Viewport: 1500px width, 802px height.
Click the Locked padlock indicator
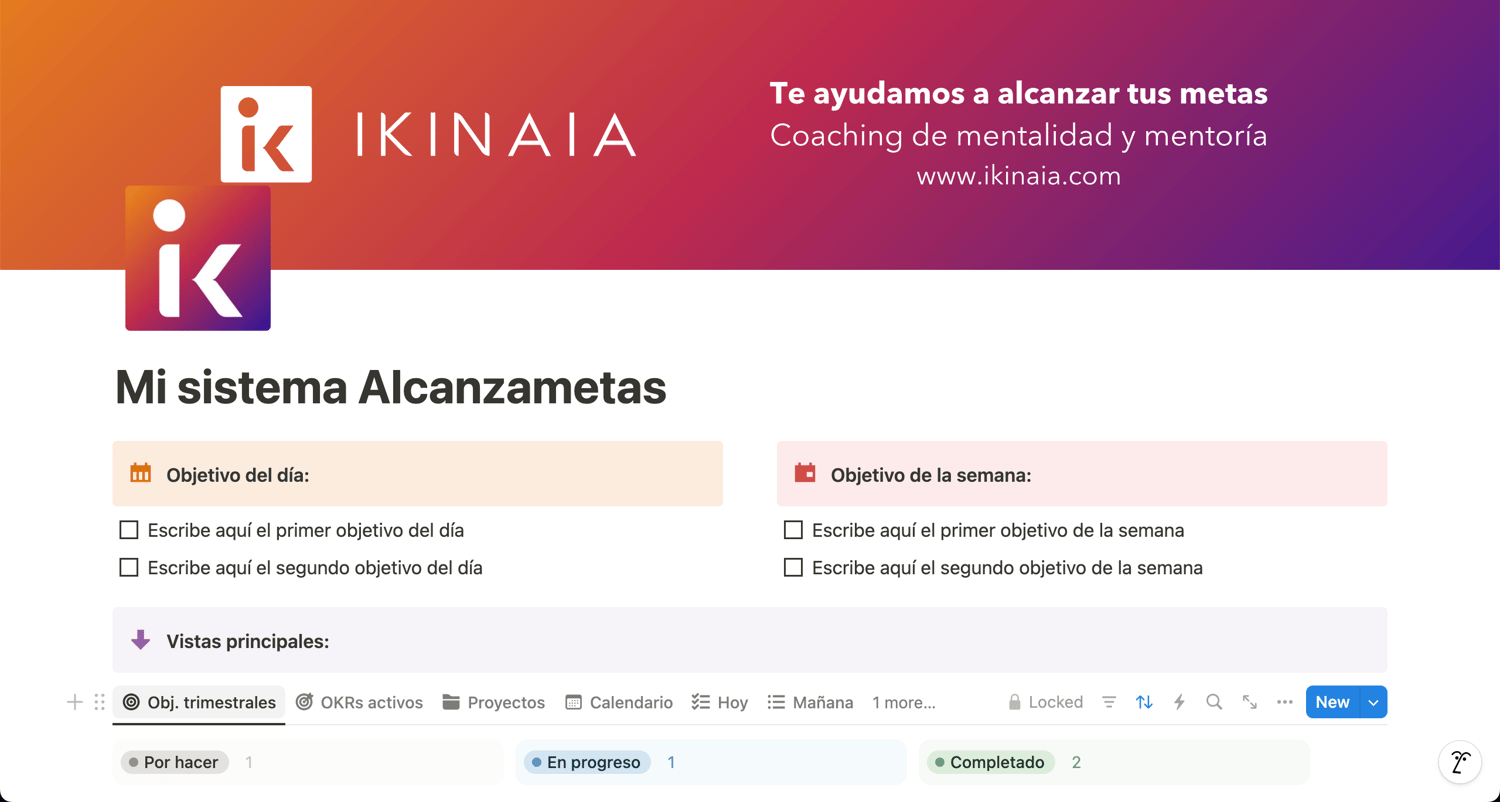[1045, 703]
